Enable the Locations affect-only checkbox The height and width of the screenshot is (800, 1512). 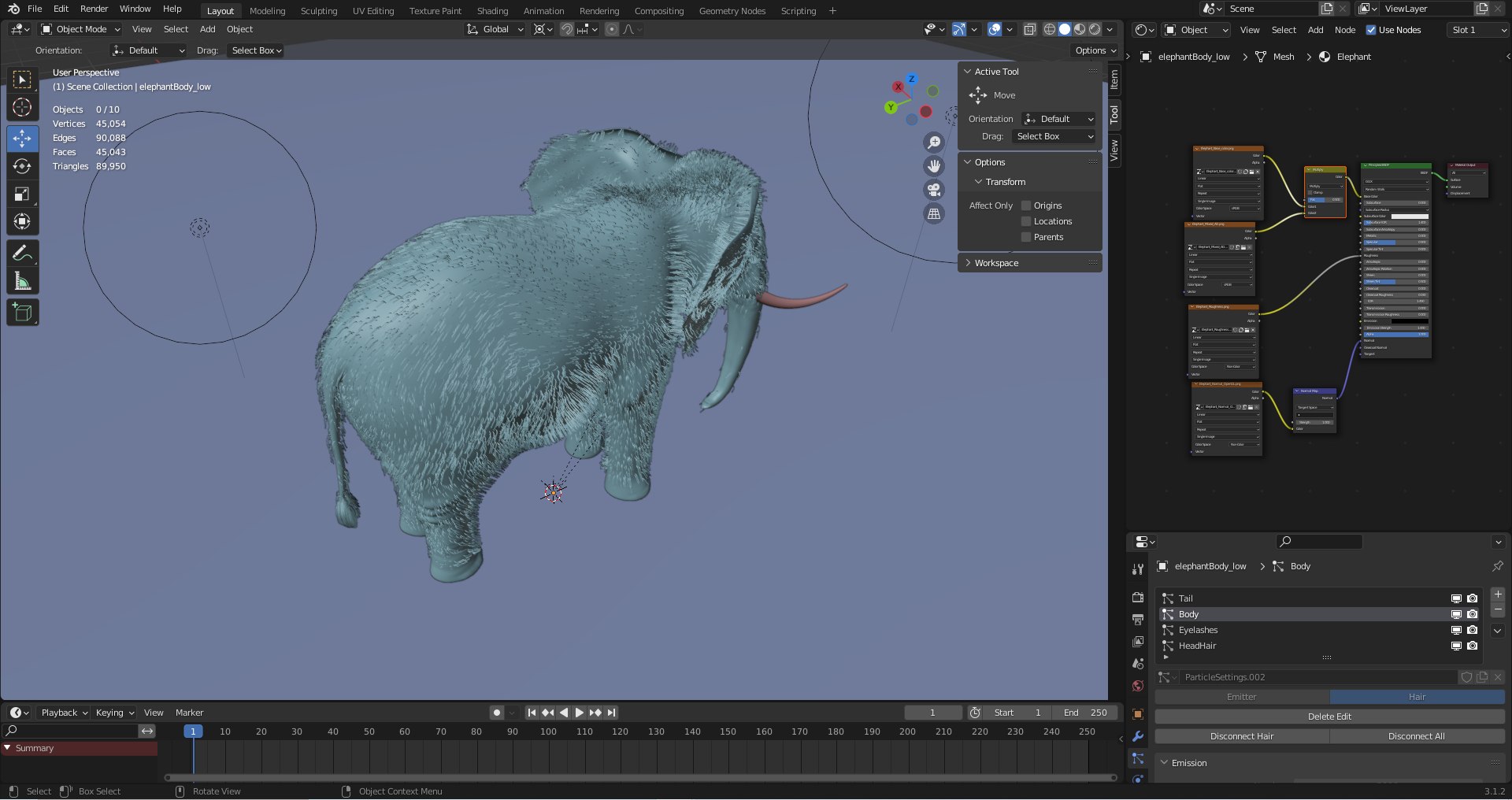click(x=1026, y=221)
